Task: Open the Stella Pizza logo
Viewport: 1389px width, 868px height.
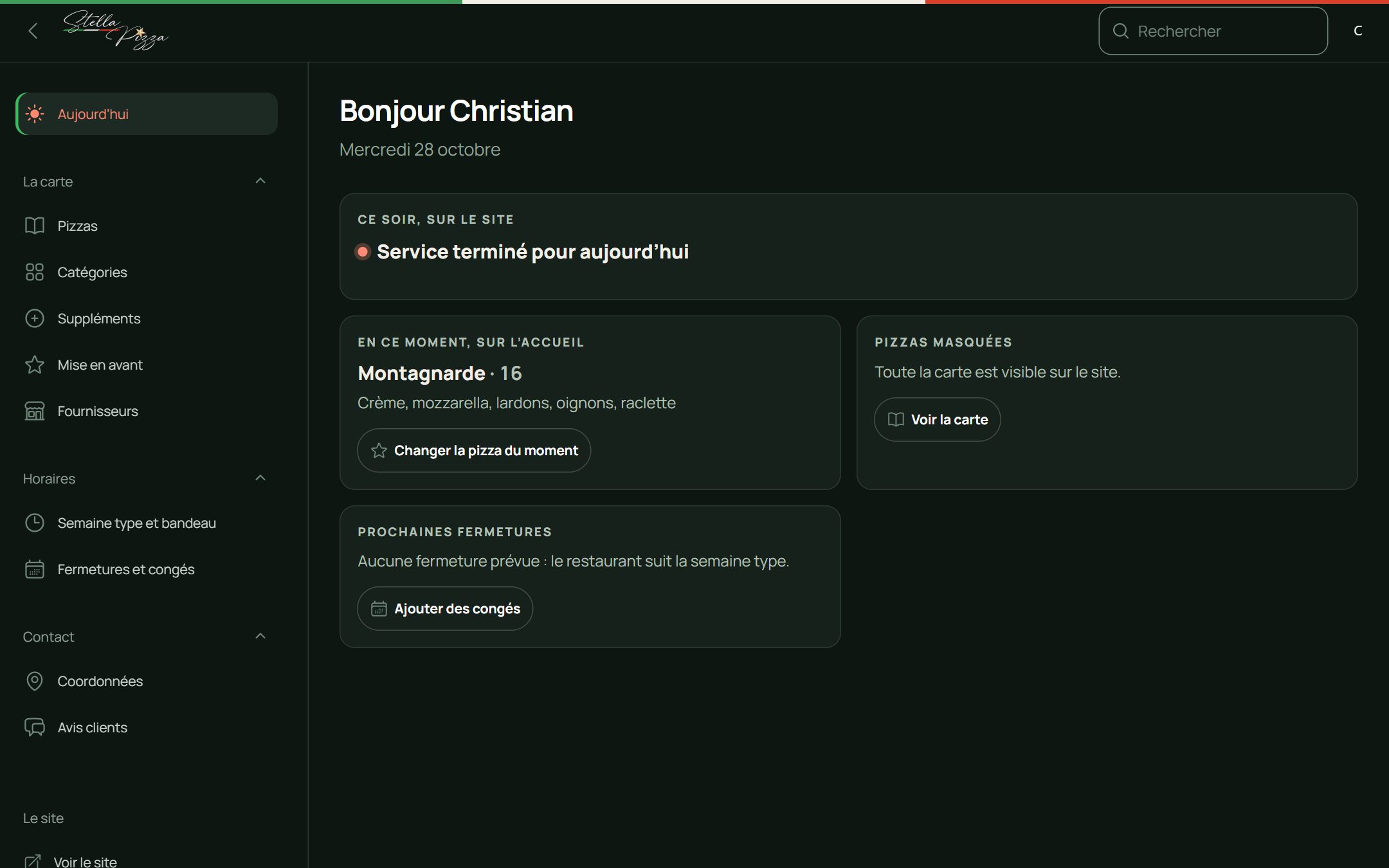Action: (x=116, y=30)
